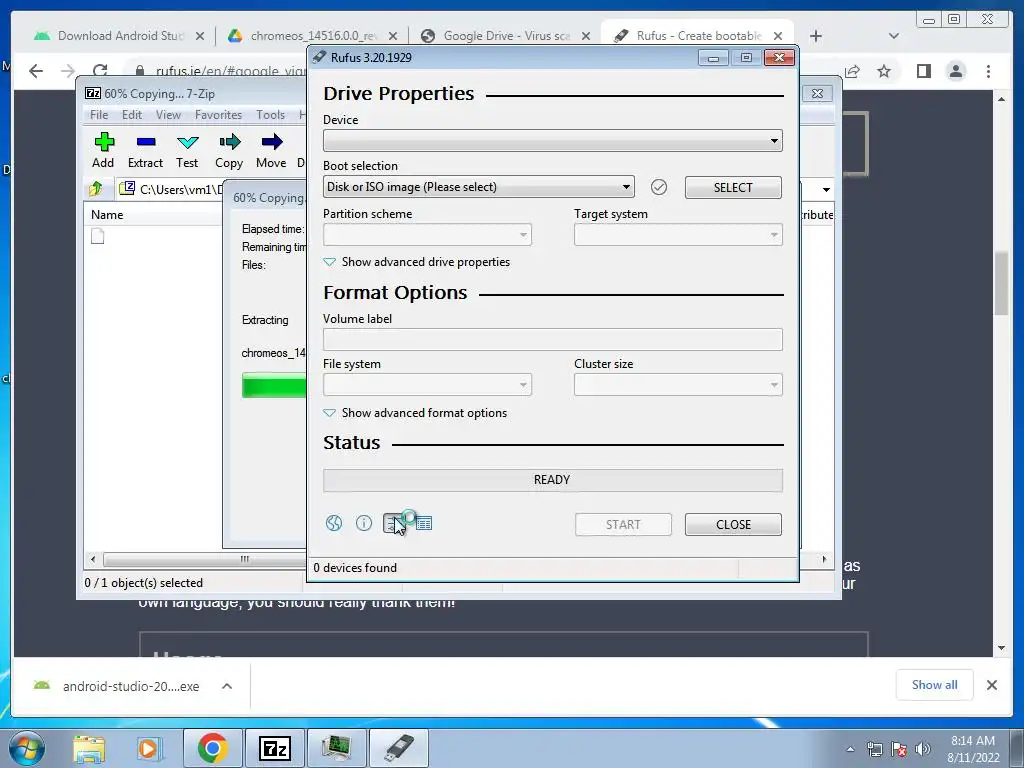The image size is (1024, 768).
Task: Click the web page vertical scrollbar thumb
Action: click(x=1001, y=283)
